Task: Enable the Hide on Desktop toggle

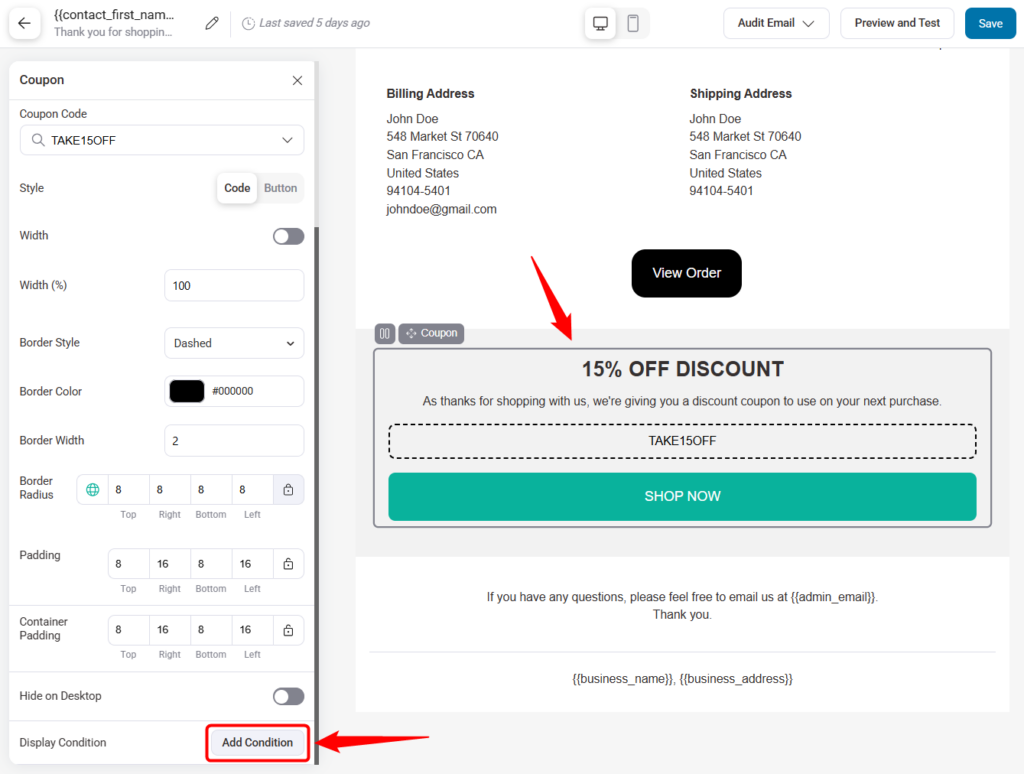Action: coord(288,696)
